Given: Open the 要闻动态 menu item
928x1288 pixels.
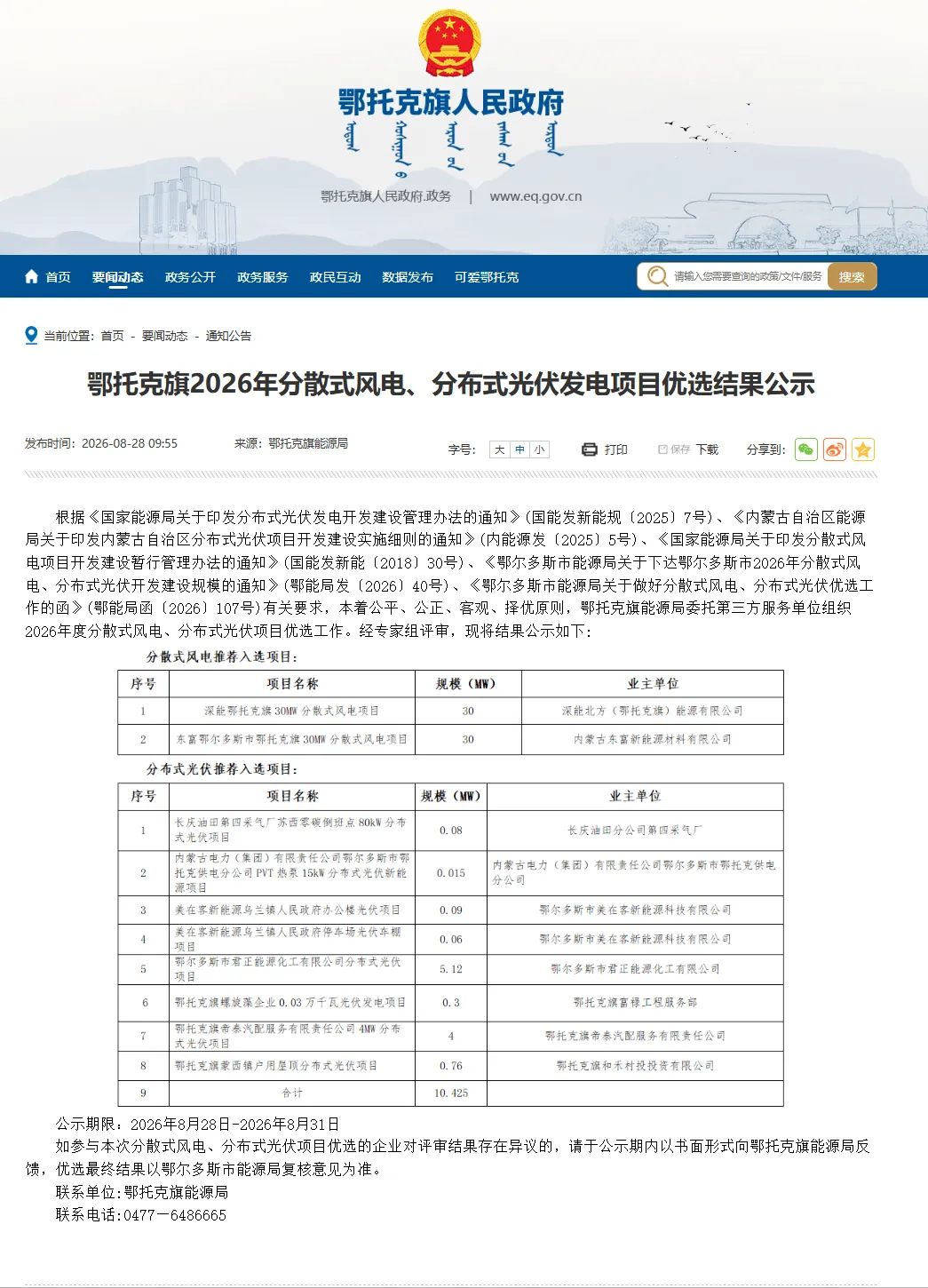Looking at the screenshot, I should (x=117, y=277).
